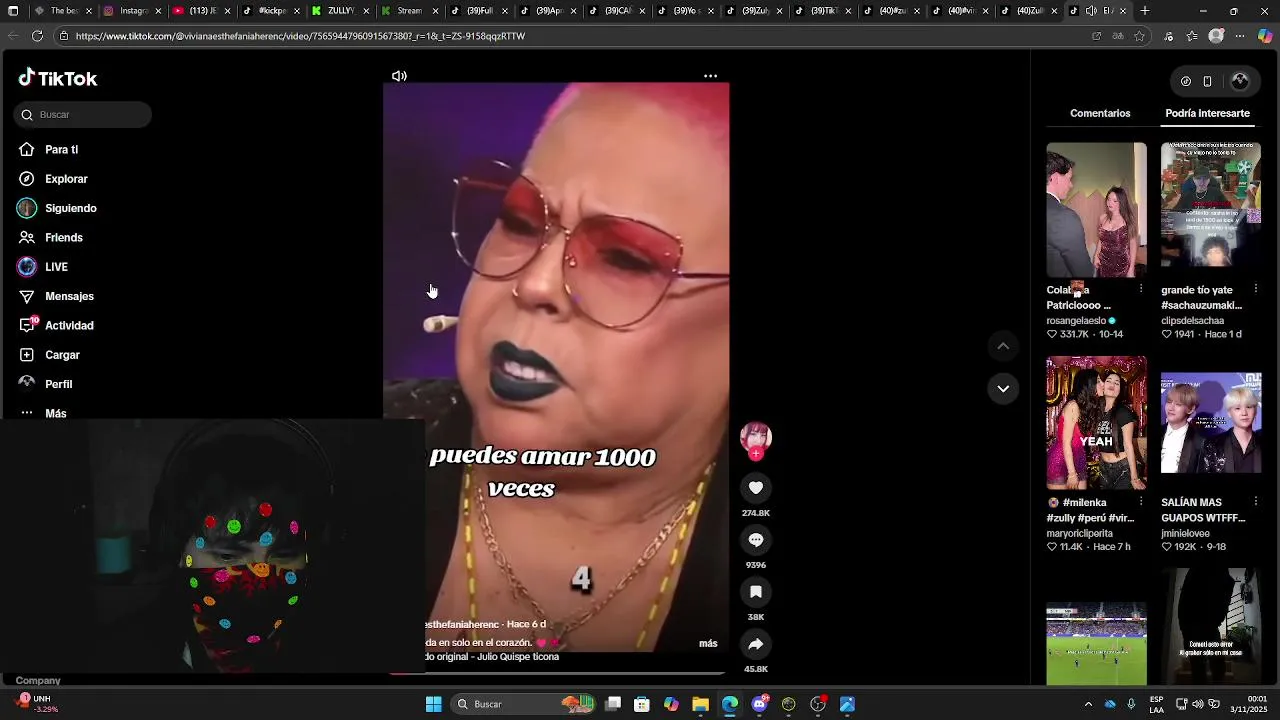Viewport: 1280px width, 720px height.
Task: Open Copilot icon in browser toolbar
Action: pyautogui.click(x=1265, y=36)
